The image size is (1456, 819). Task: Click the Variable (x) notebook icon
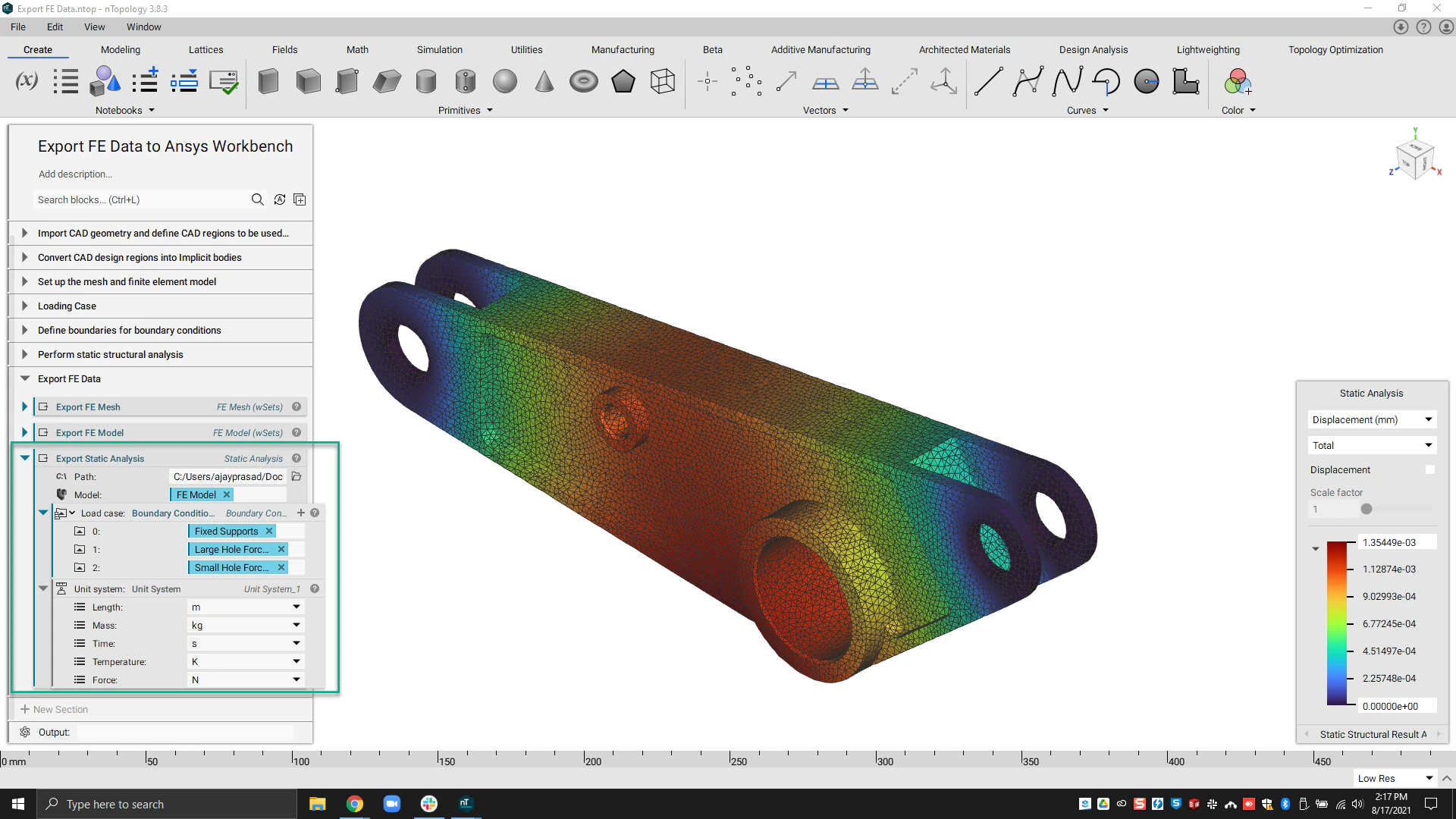point(27,81)
